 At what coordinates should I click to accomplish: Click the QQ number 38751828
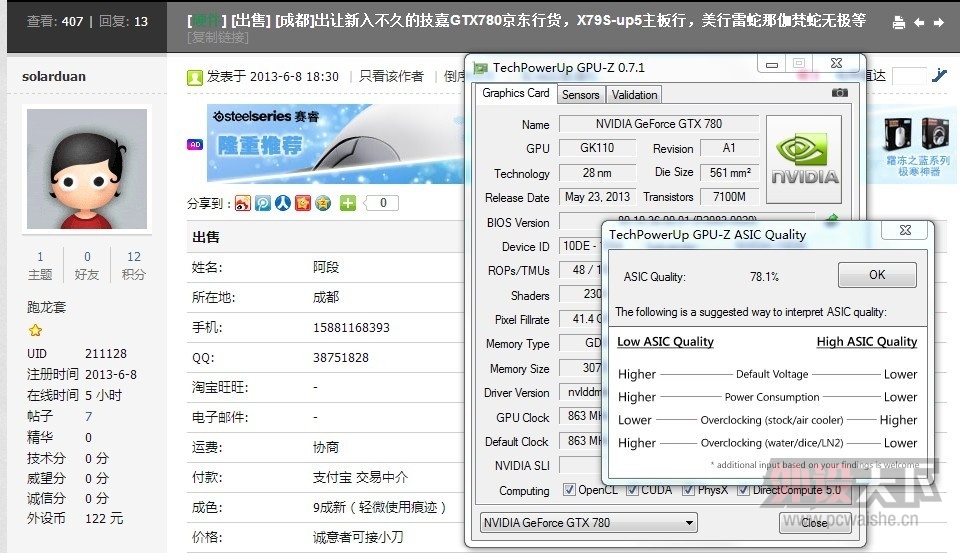341,358
